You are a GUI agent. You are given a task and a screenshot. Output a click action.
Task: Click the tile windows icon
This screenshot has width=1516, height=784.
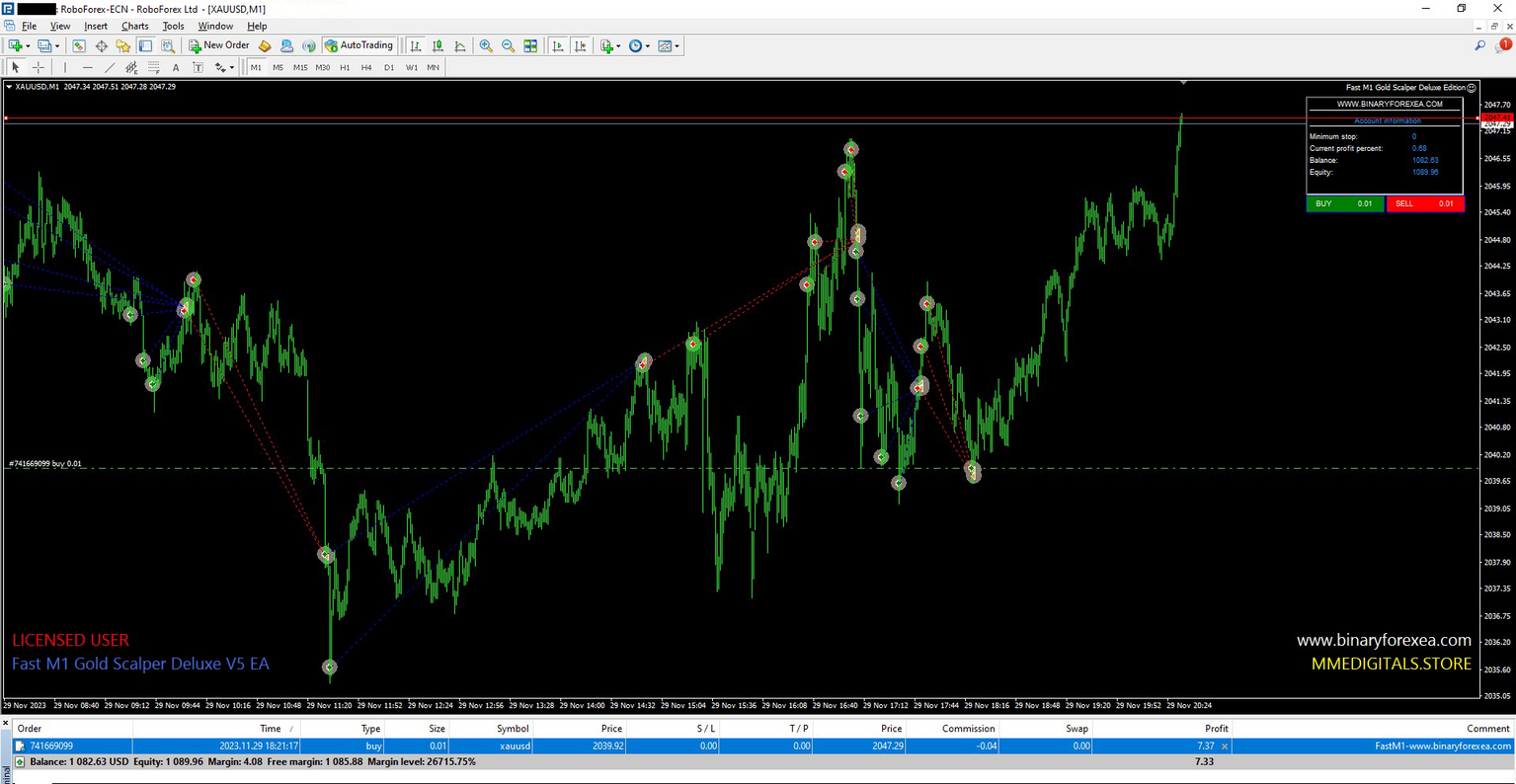530,45
